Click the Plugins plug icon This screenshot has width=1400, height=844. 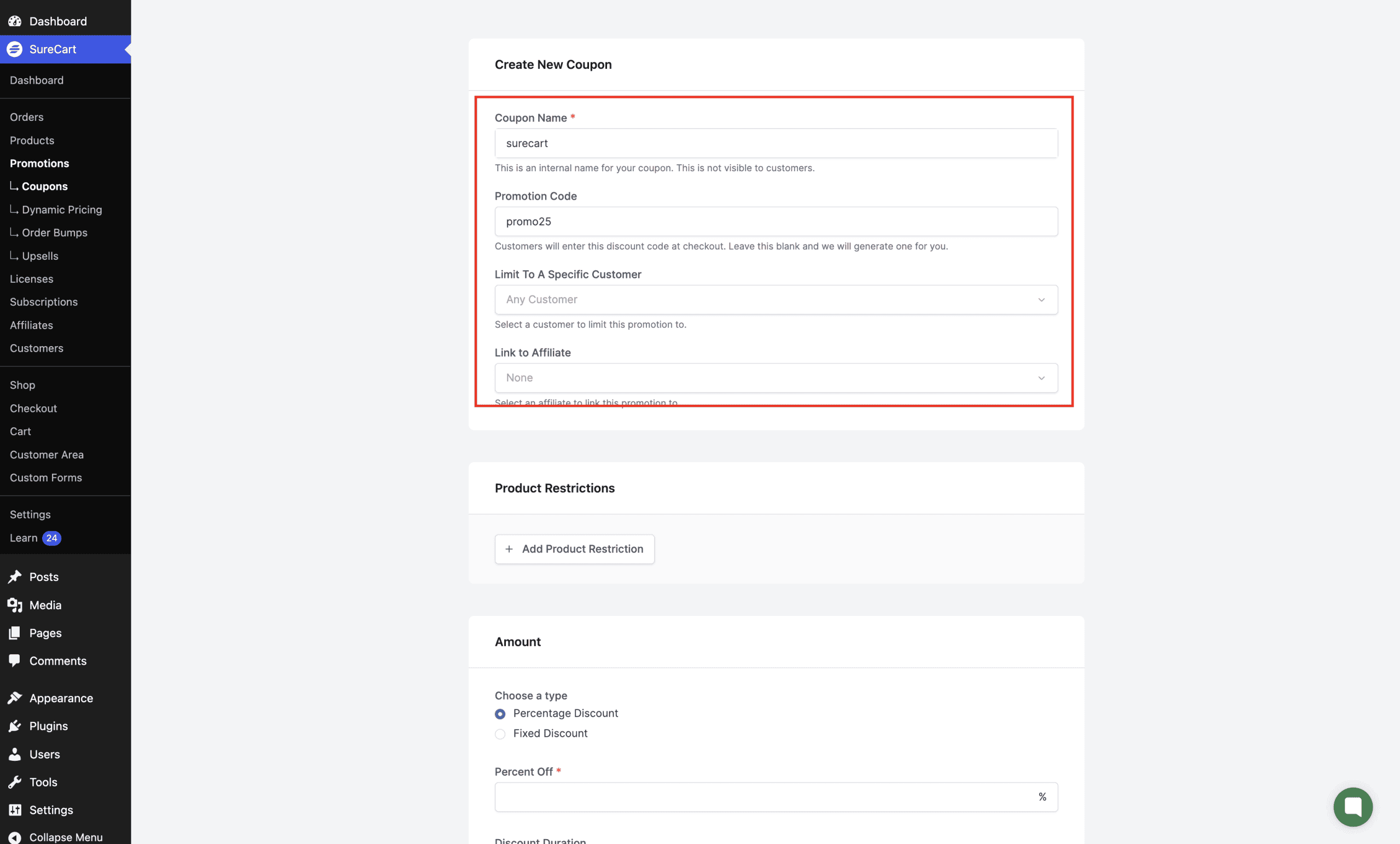click(x=15, y=726)
